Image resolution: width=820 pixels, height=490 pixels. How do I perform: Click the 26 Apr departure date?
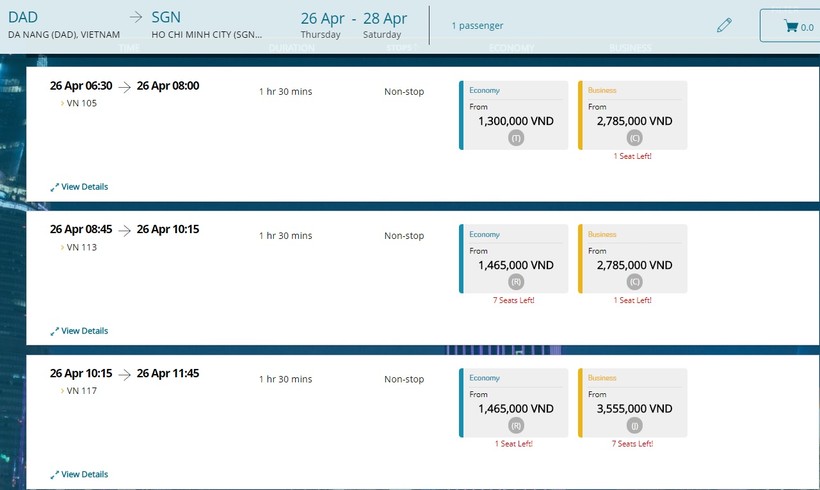[x=323, y=19]
